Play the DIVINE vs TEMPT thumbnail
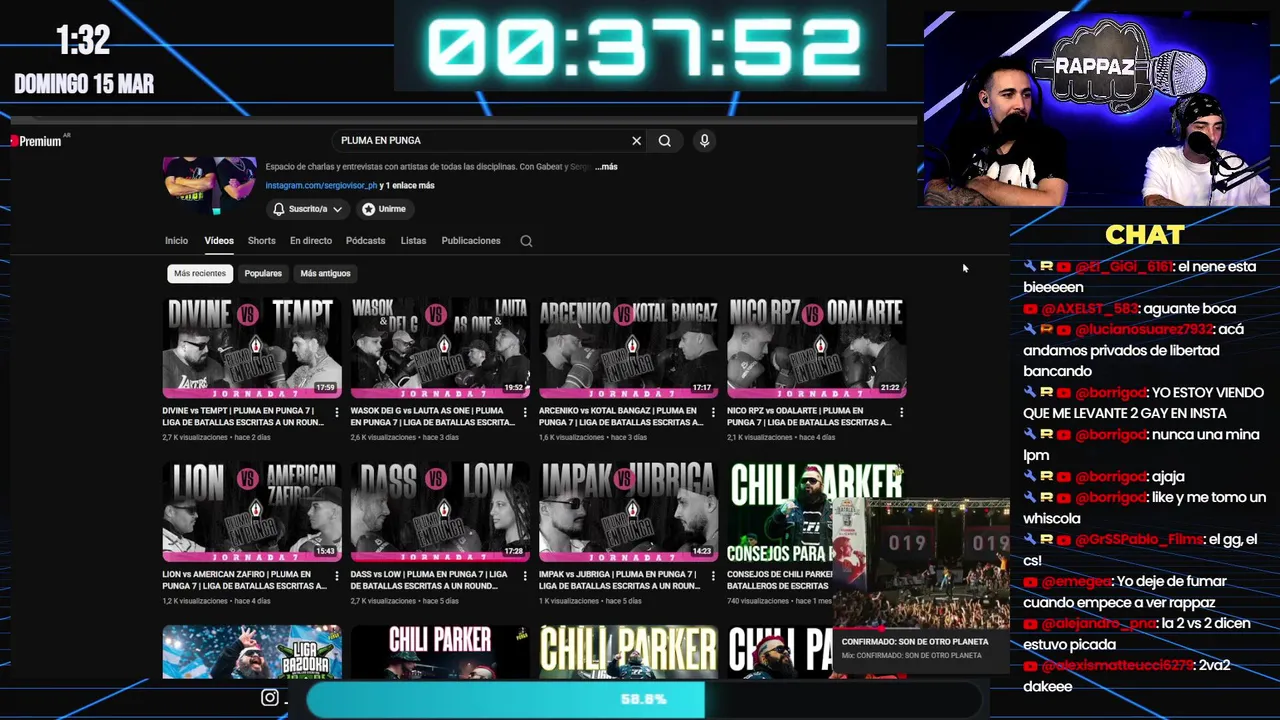 (252, 348)
